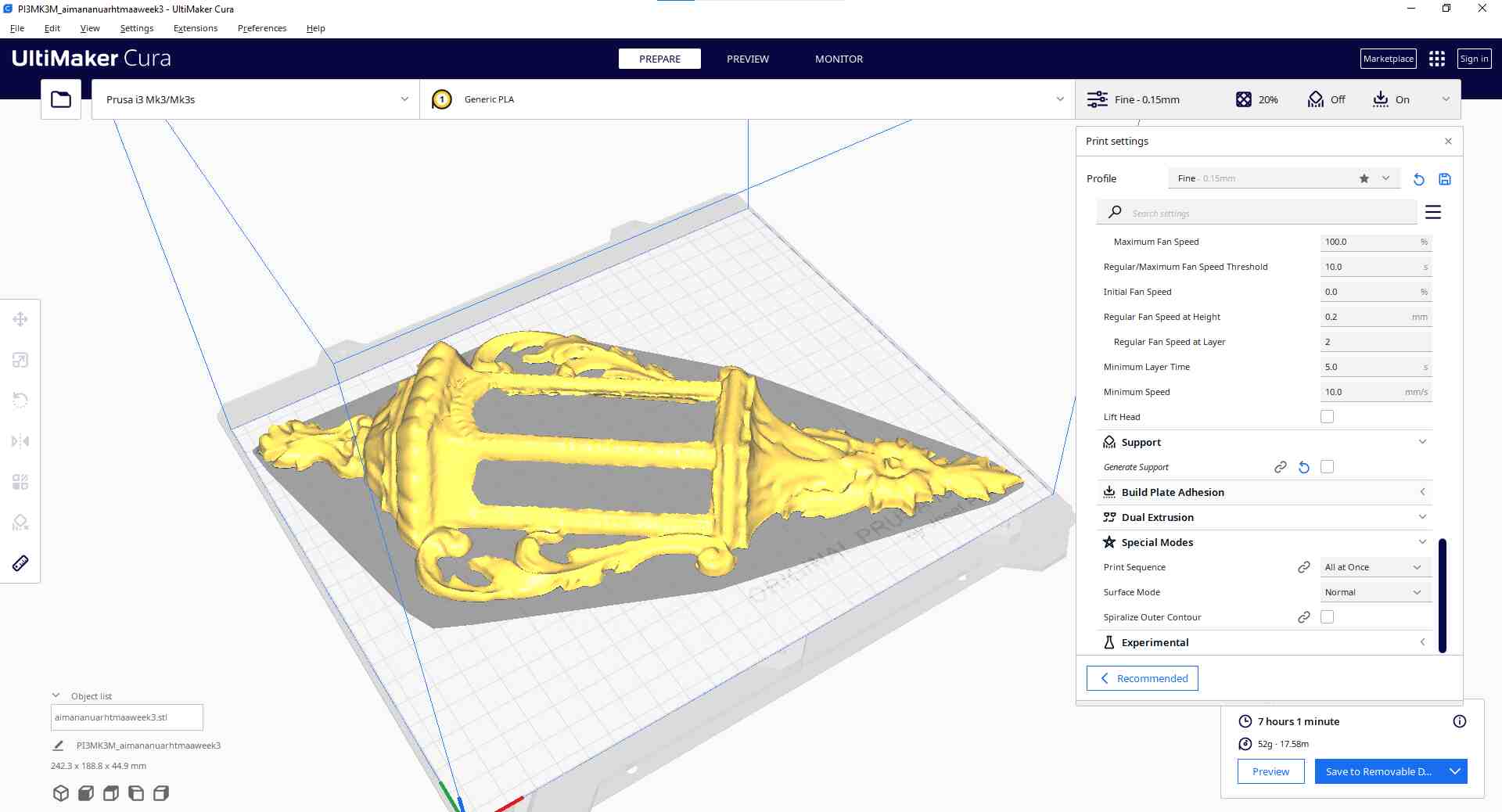The width and height of the screenshot is (1502, 812).
Task: Click Save to Removable Drive
Action: tap(1379, 771)
